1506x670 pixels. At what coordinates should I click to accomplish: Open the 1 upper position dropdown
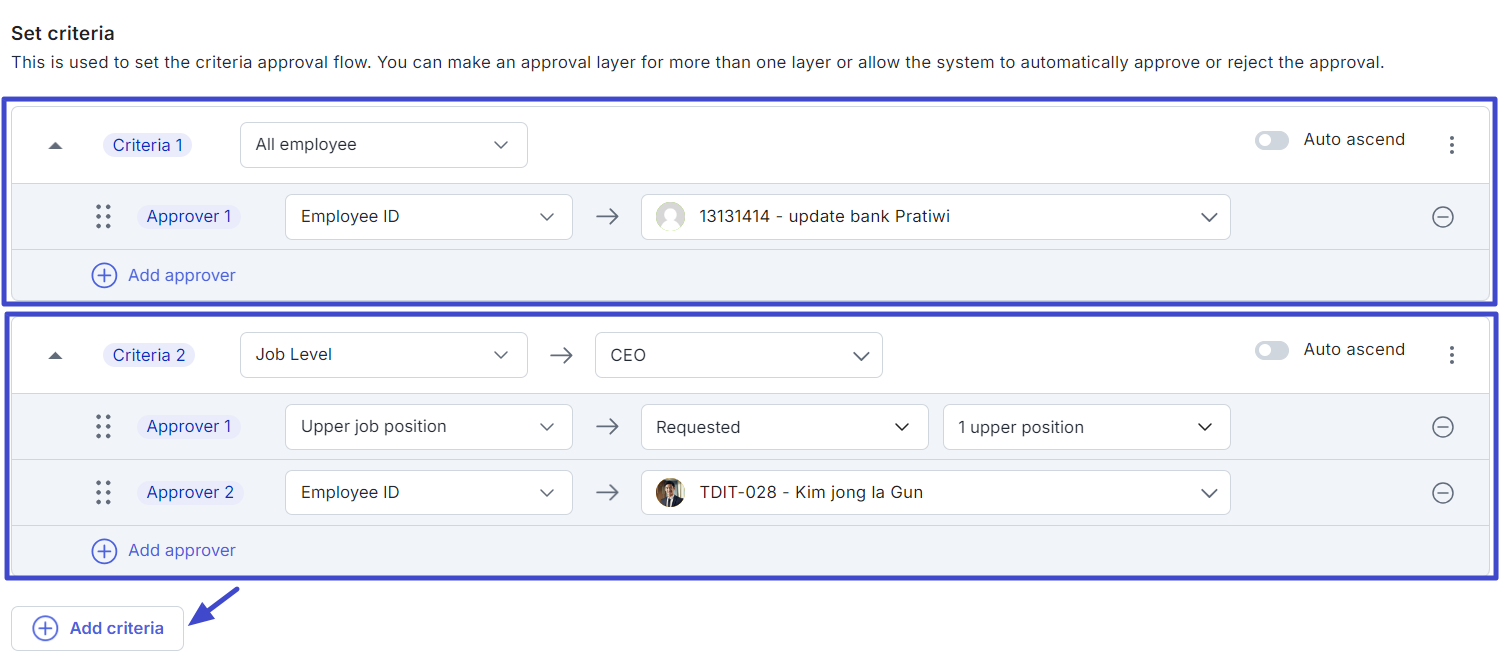click(x=1087, y=427)
